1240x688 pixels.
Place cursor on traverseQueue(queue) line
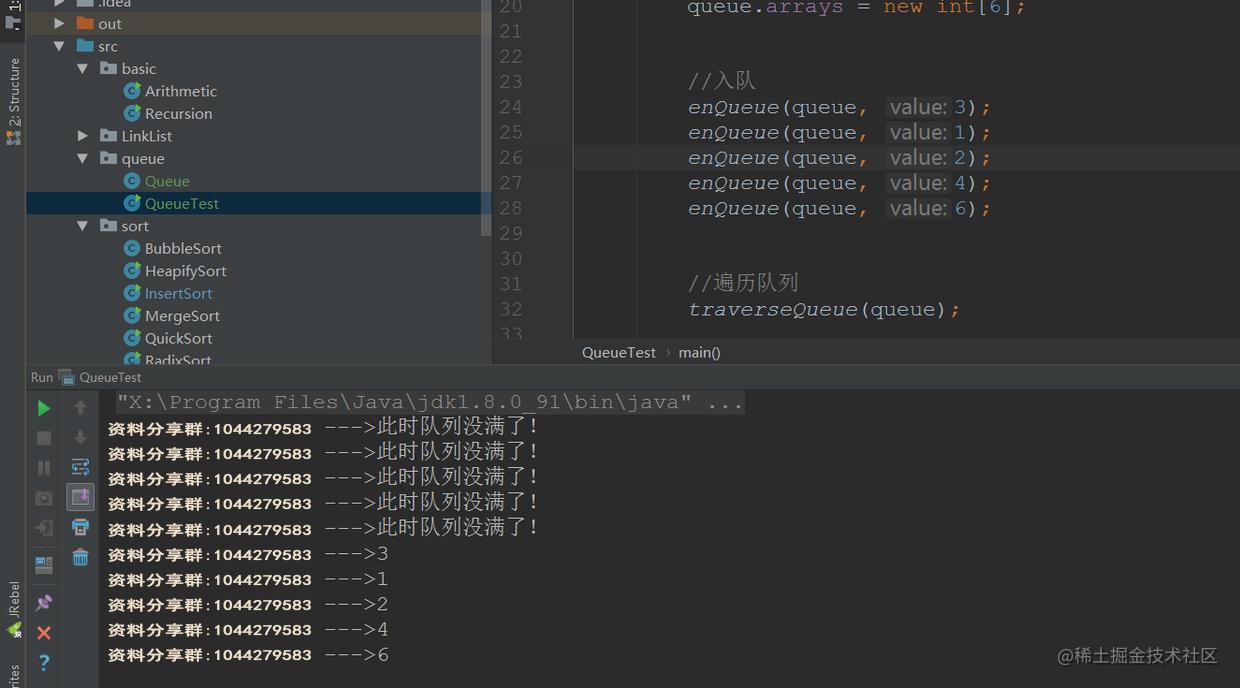[x=824, y=309]
